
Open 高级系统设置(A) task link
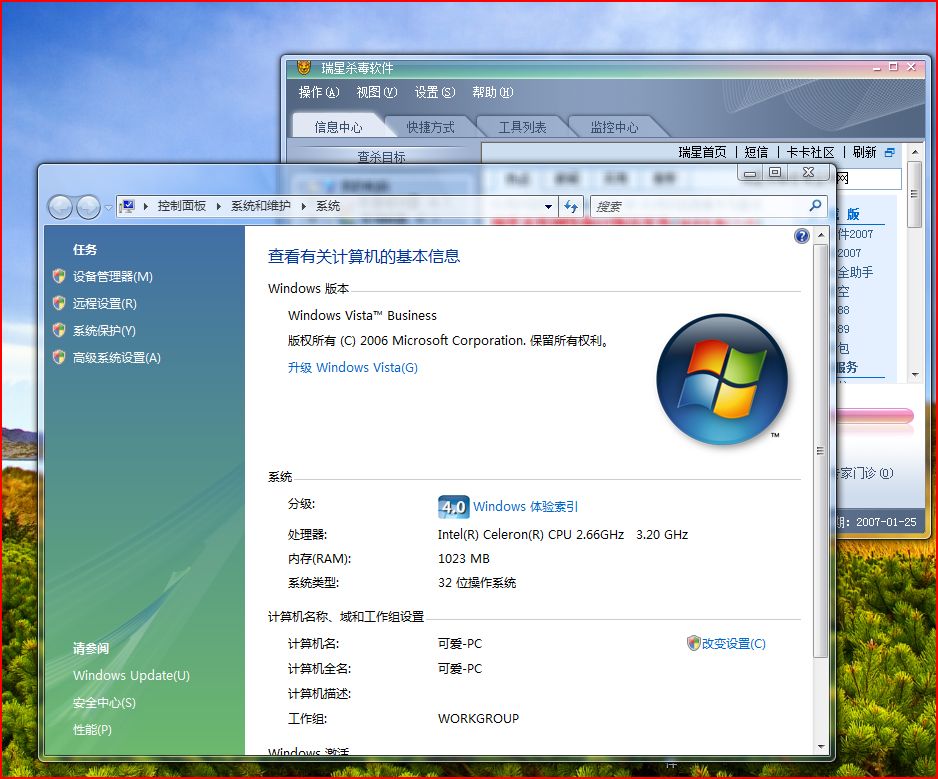[x=117, y=358]
